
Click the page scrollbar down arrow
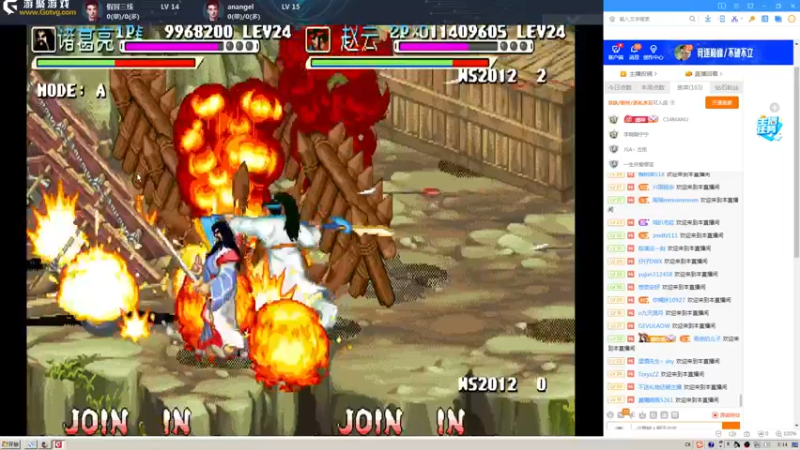[796, 424]
